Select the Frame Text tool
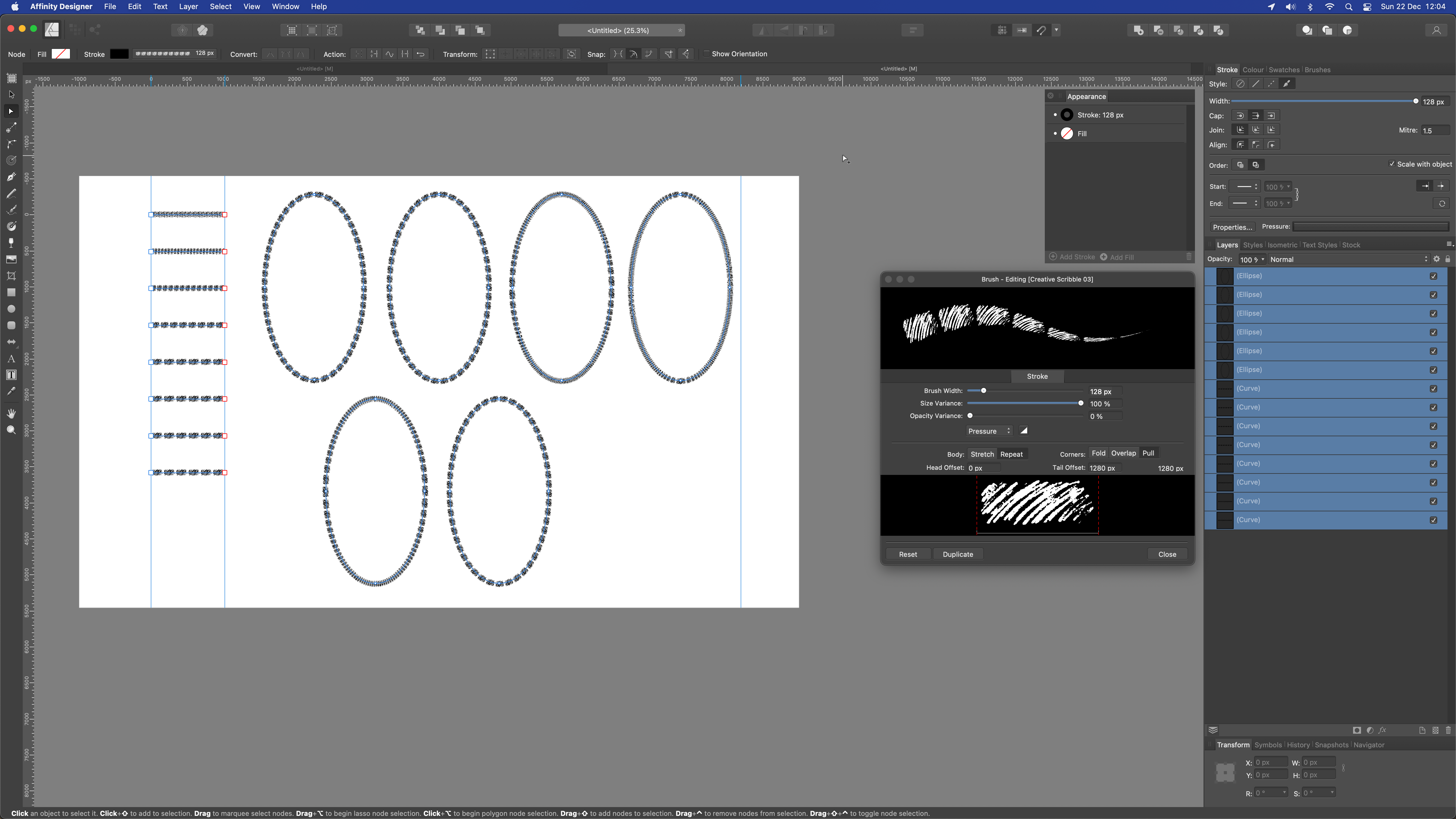The width and height of the screenshot is (1456, 819). (x=11, y=375)
